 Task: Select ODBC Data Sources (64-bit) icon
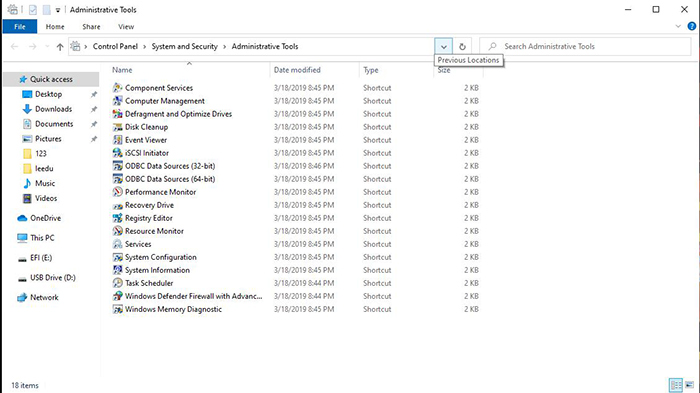117,179
